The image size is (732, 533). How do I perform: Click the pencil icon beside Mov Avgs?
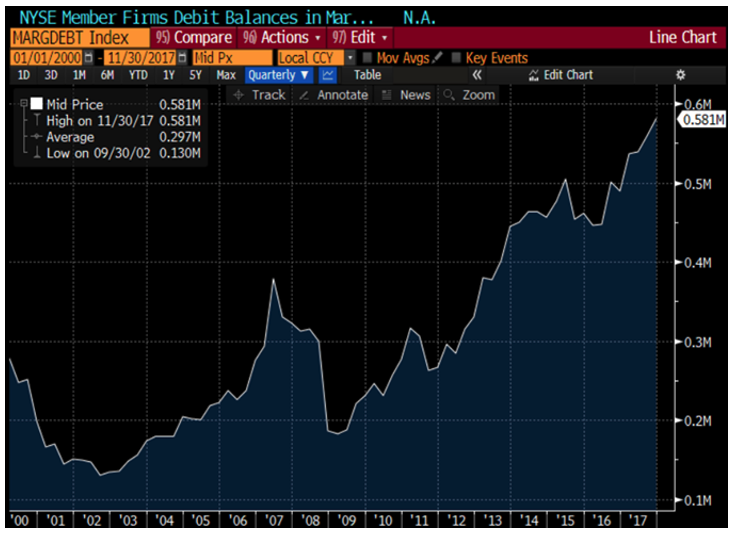tap(438, 57)
